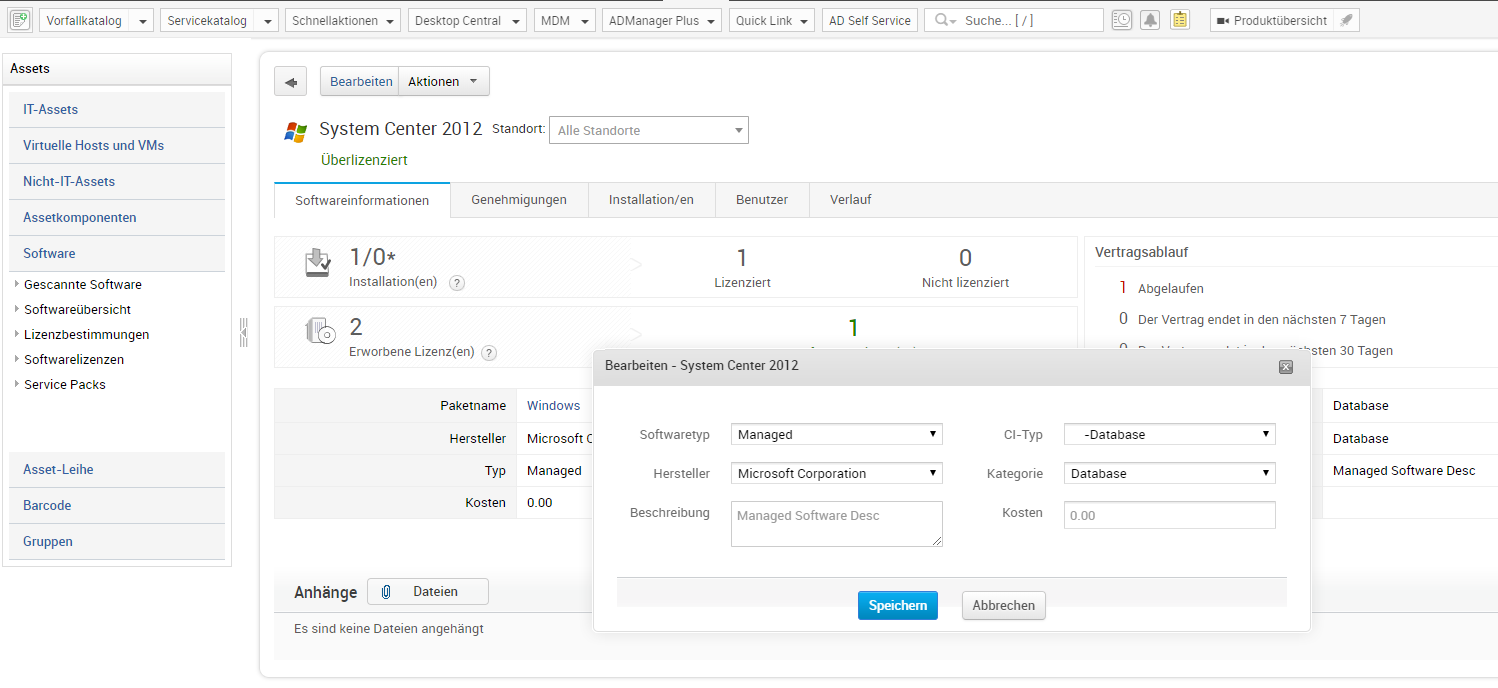Collapse the sidebar with the splitter handle

(x=243, y=333)
